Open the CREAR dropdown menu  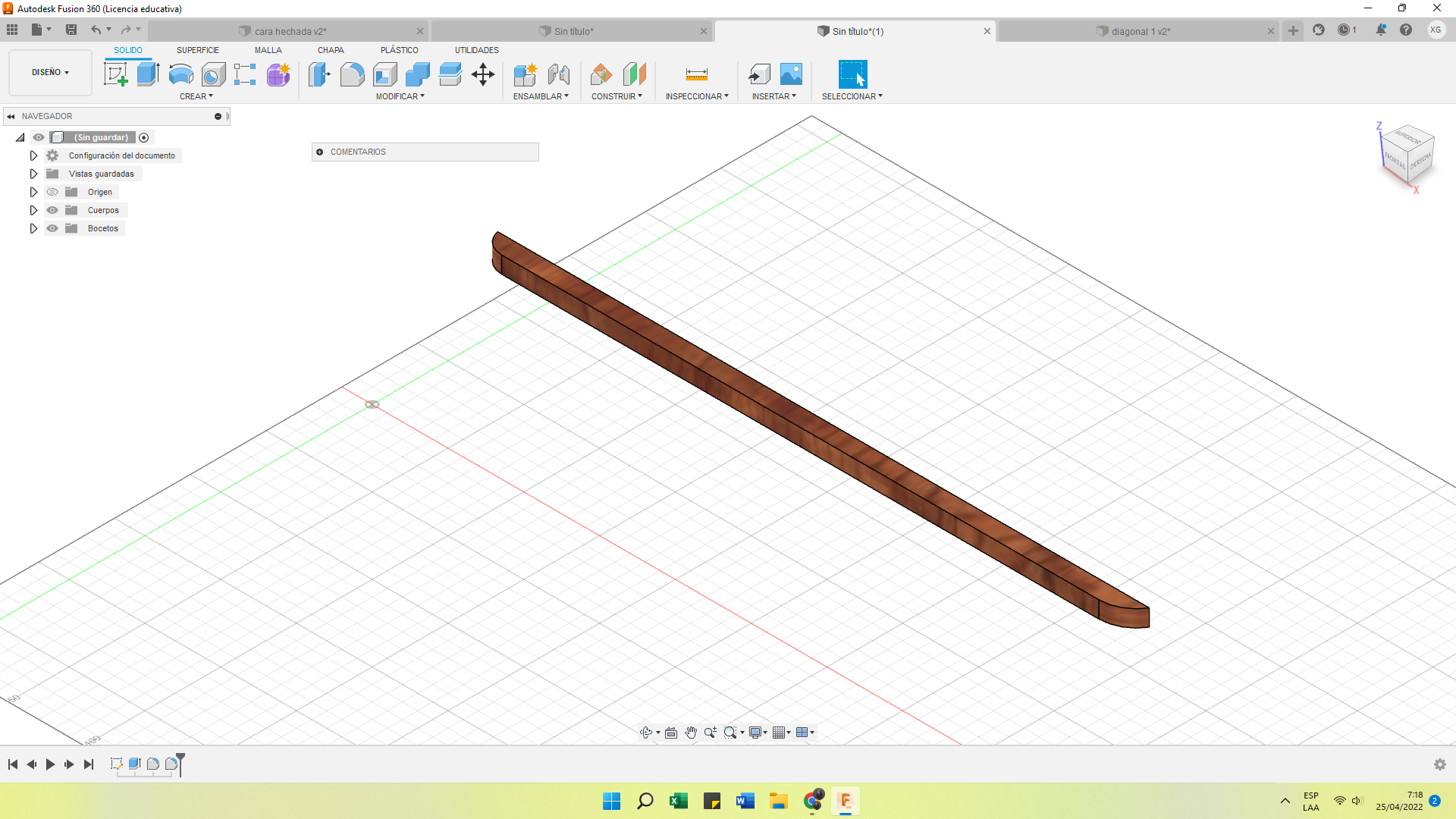[196, 96]
